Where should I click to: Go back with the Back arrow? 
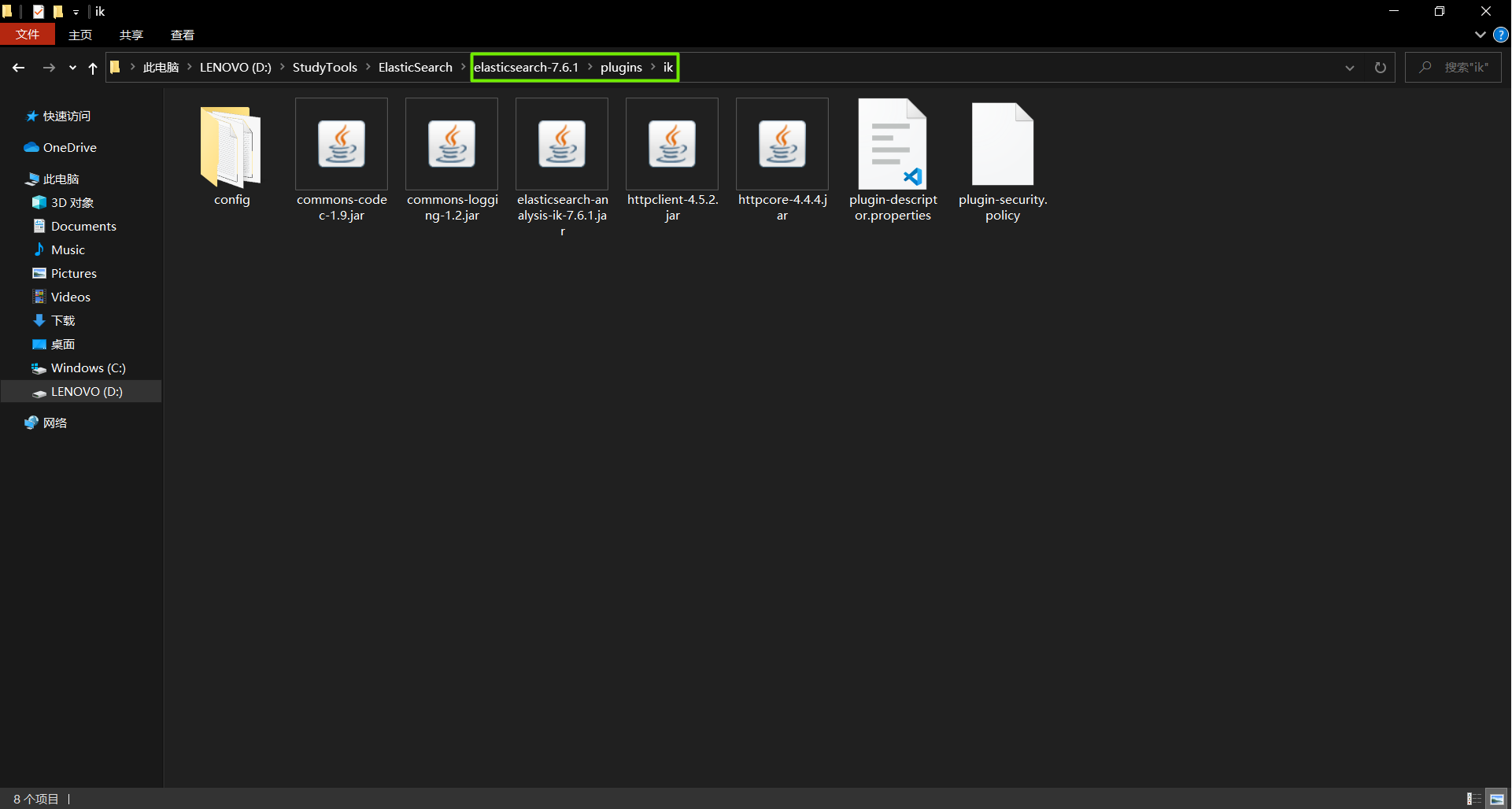pos(19,68)
